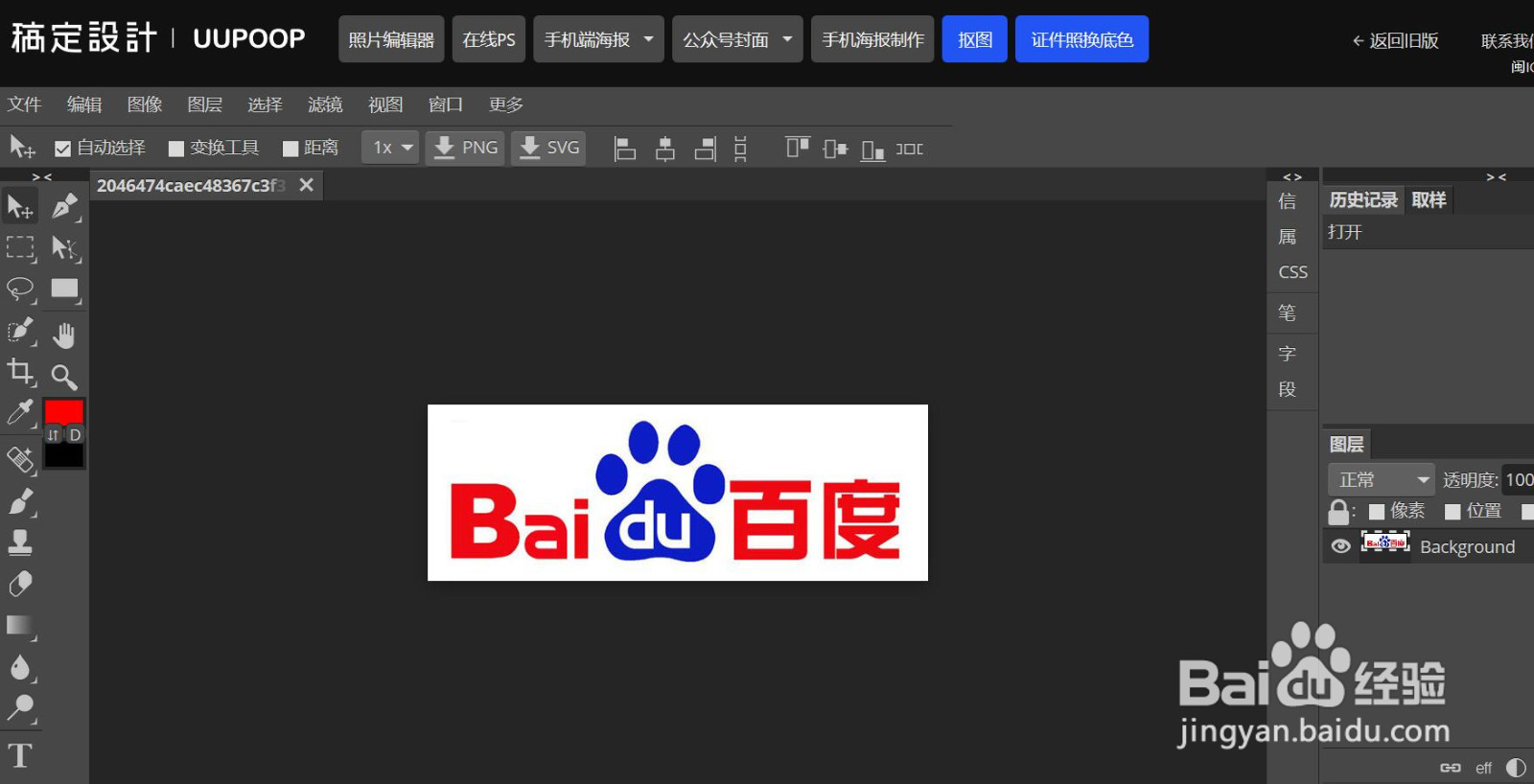Select the Pen tool
This screenshot has width=1534, height=784.
(65, 206)
